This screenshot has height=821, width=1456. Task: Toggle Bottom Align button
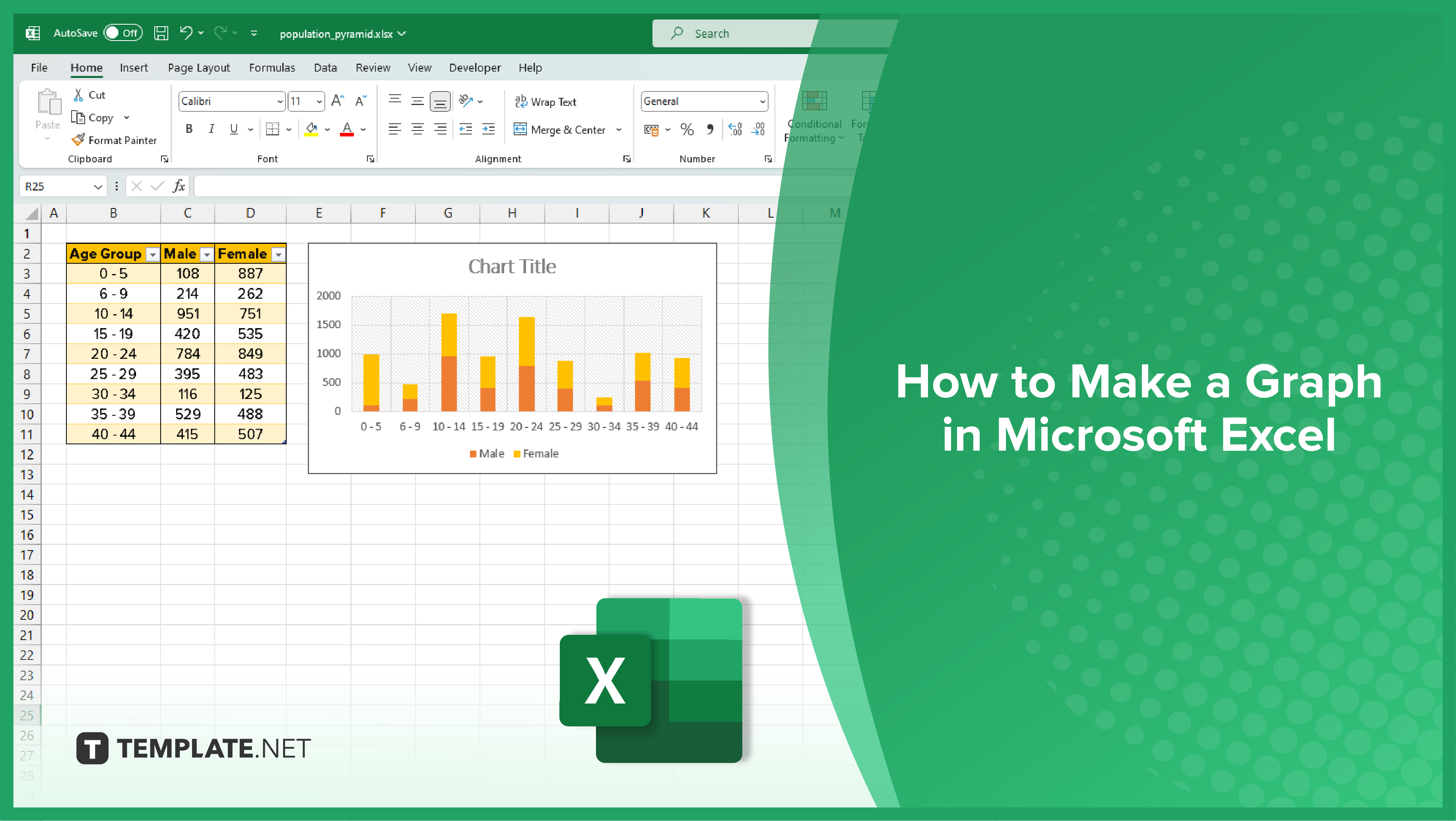coord(440,101)
